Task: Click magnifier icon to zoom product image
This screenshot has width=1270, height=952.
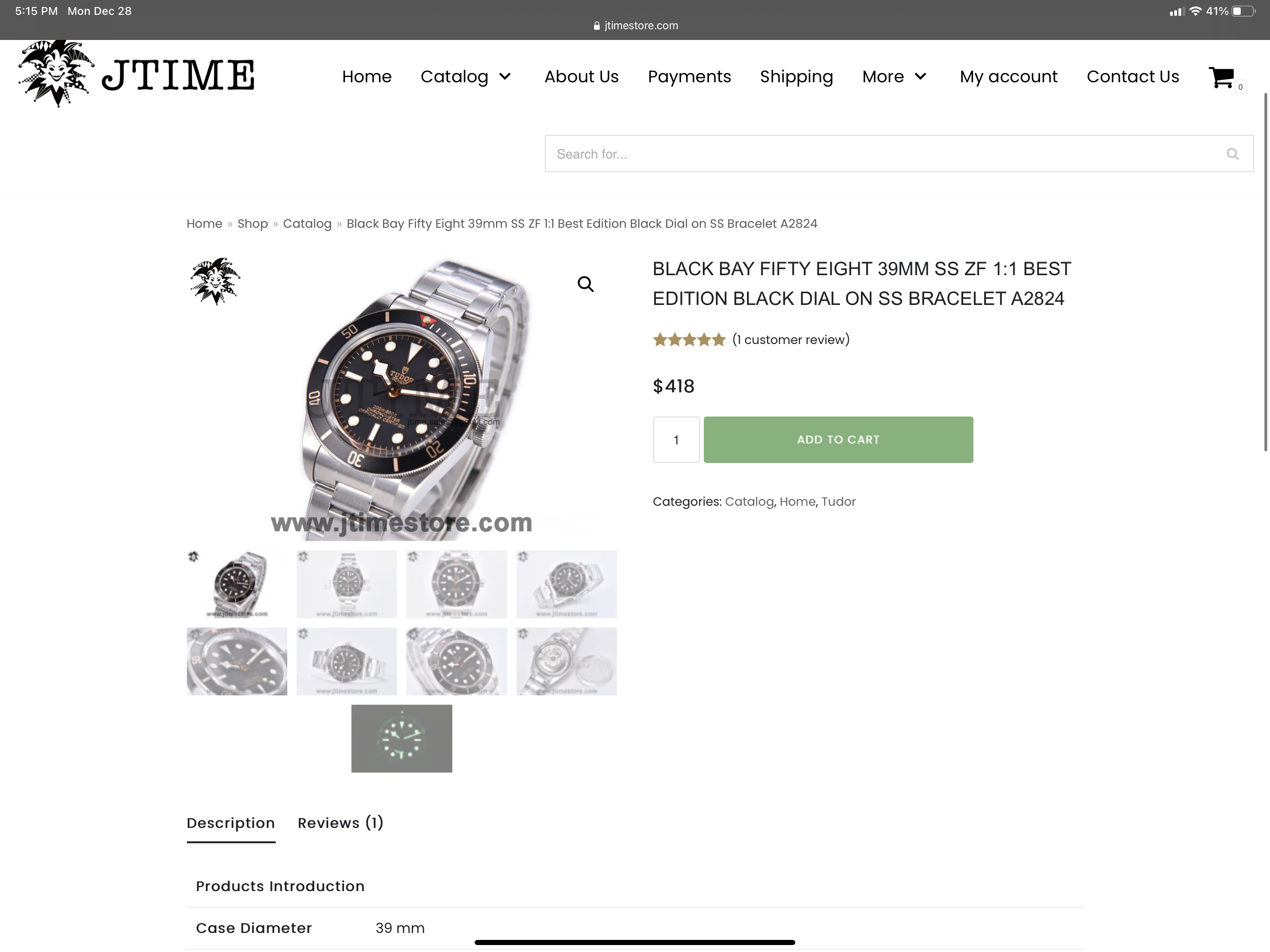Action: (x=585, y=284)
